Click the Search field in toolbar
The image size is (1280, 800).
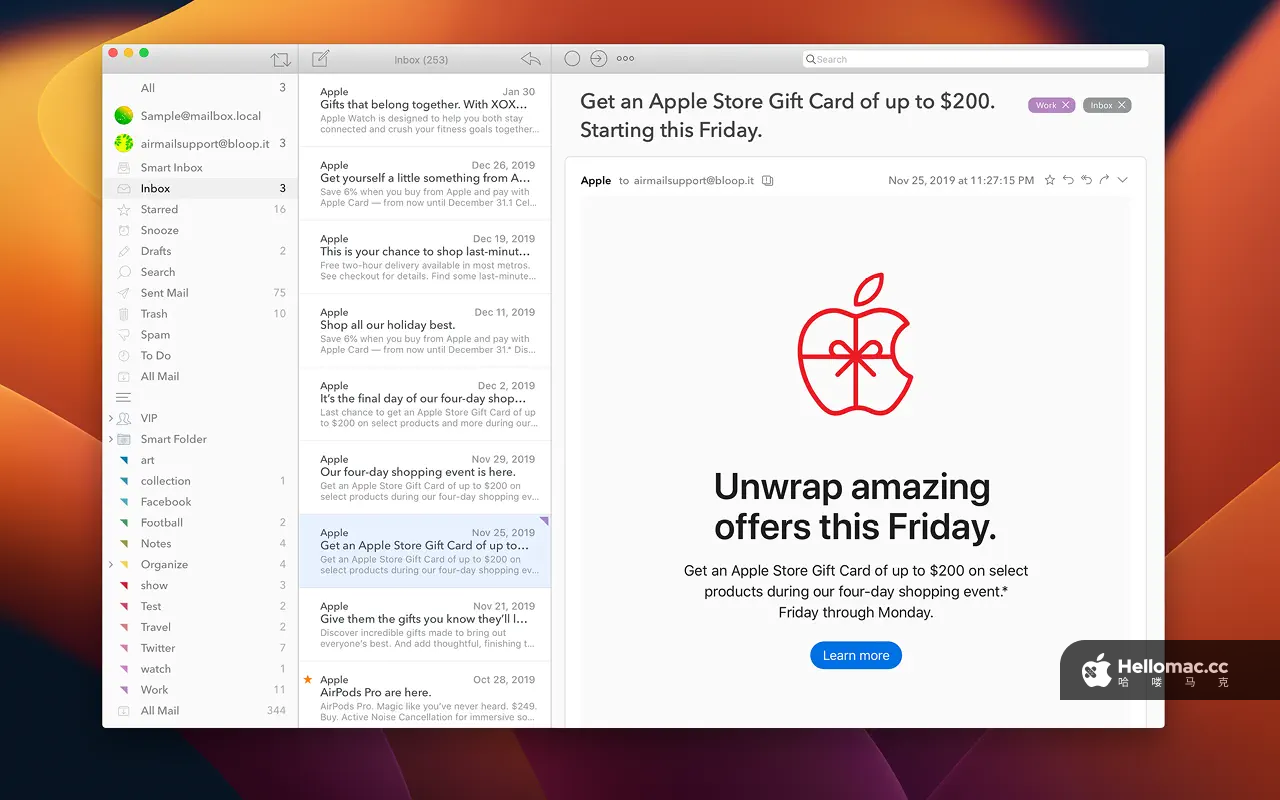[x=975, y=59]
